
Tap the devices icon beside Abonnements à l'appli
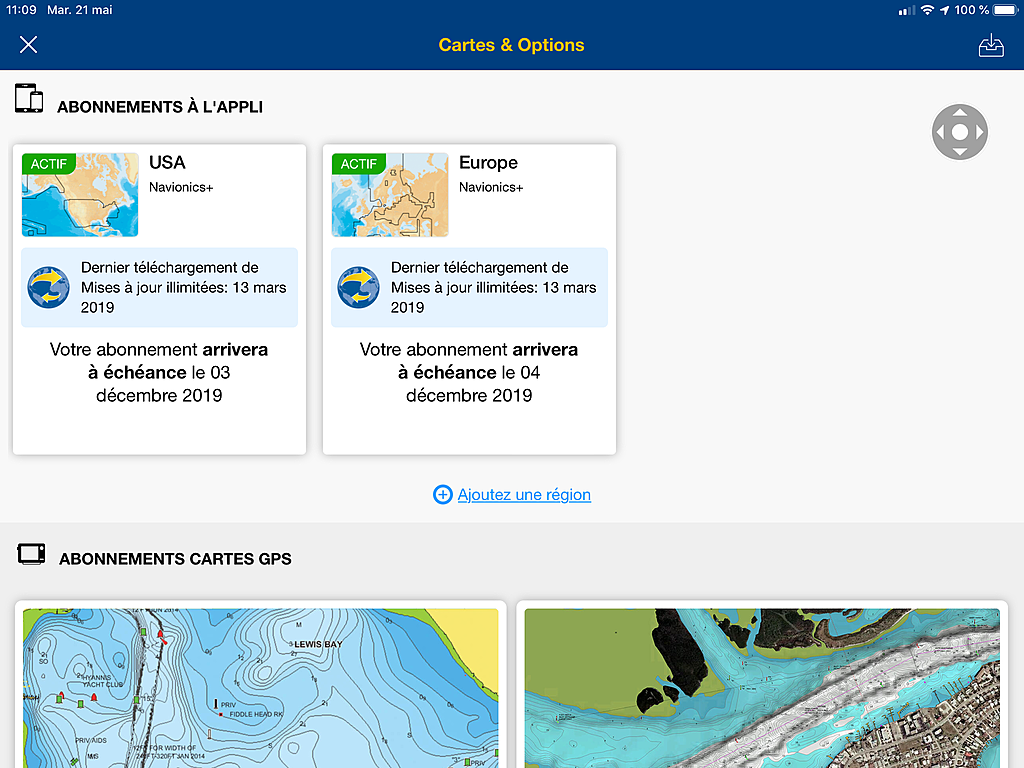(x=29, y=98)
